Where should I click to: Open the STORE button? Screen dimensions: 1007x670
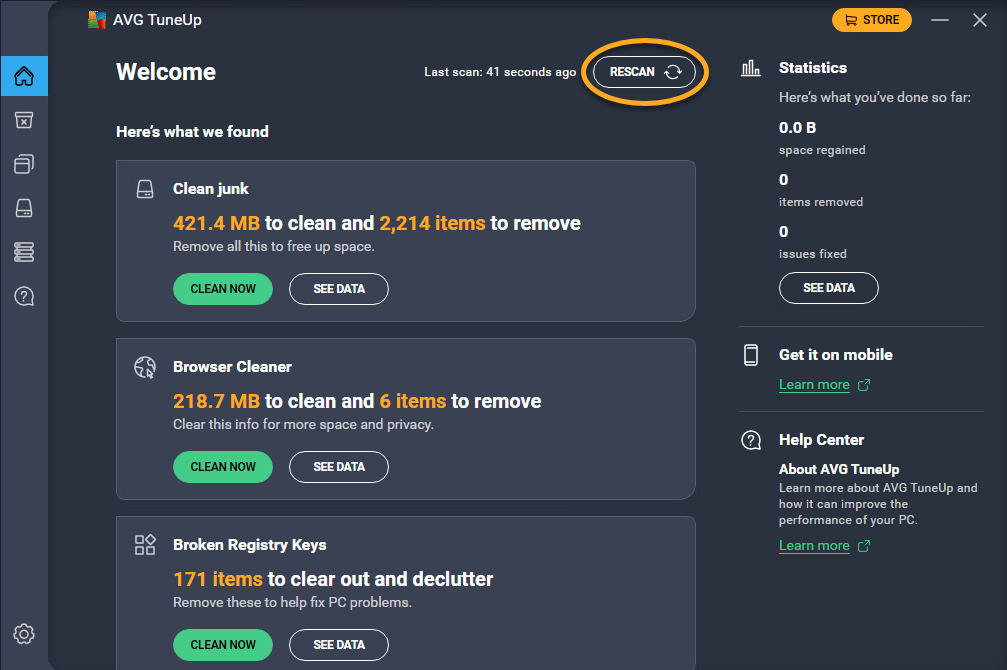[872, 20]
